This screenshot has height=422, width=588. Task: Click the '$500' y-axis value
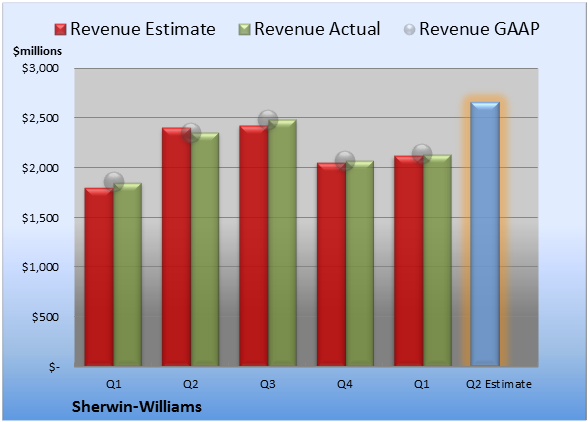[x=45, y=317]
